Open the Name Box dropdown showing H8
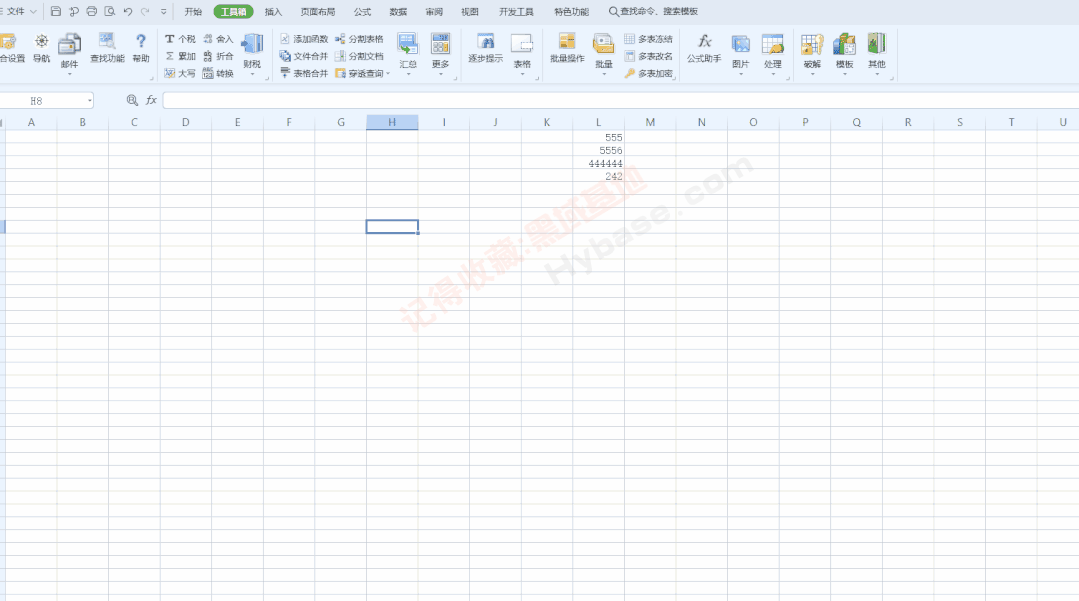The height and width of the screenshot is (601, 1079). (89, 101)
